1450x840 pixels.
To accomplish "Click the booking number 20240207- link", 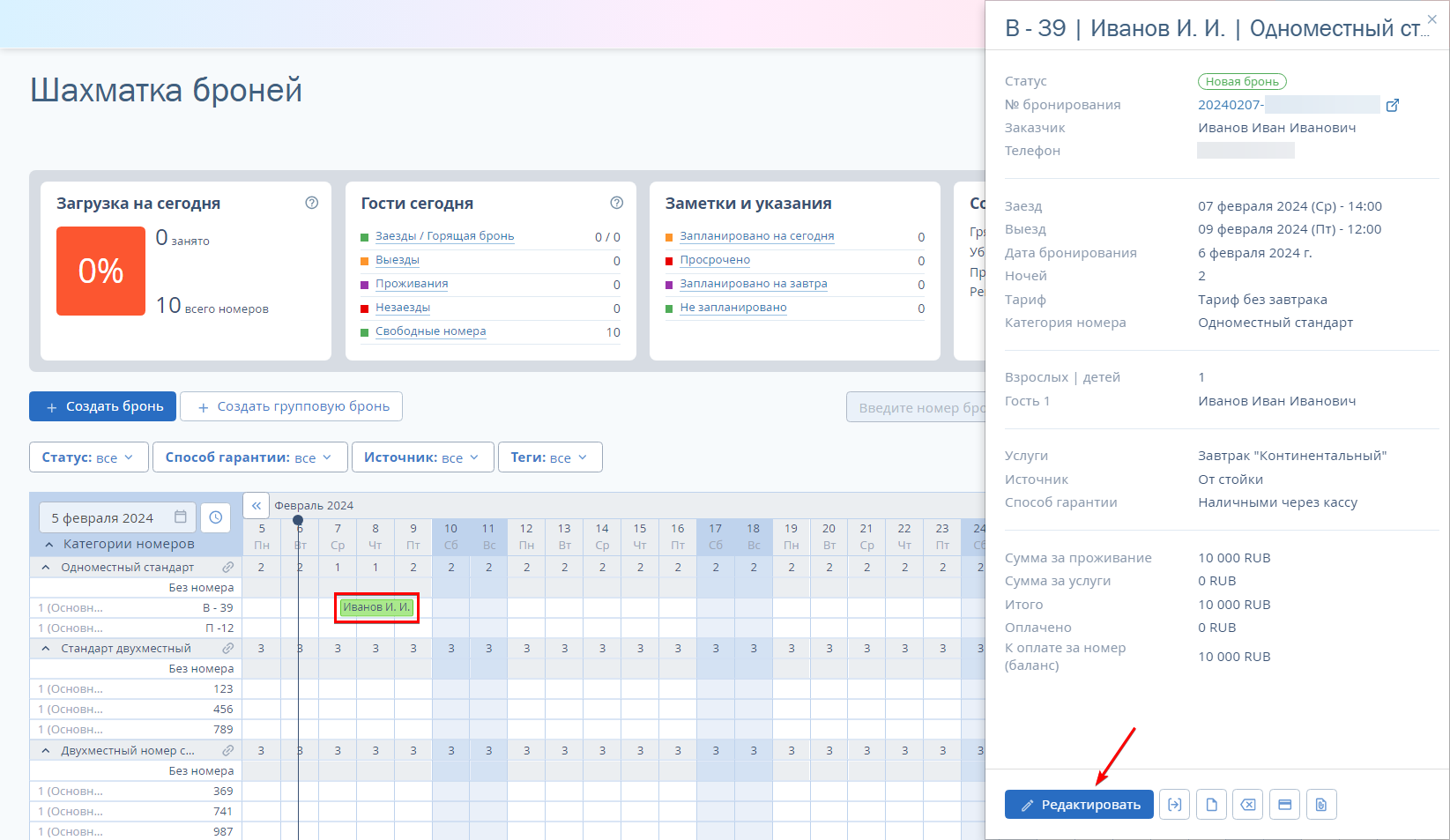I will (1231, 105).
